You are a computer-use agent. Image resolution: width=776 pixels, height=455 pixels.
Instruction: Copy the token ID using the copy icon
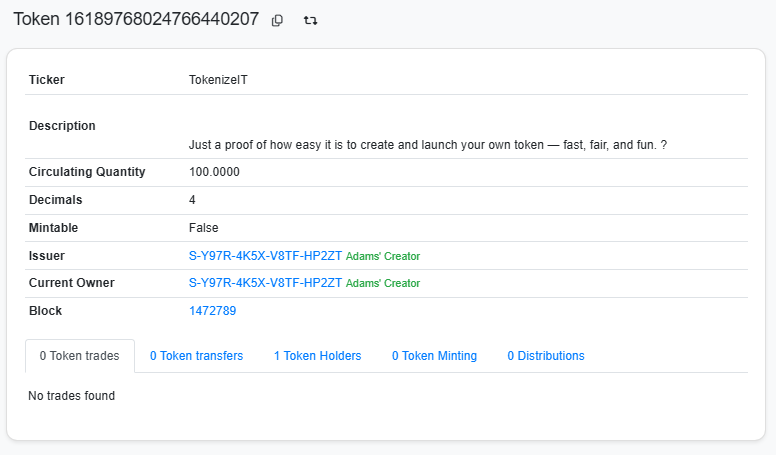click(277, 20)
